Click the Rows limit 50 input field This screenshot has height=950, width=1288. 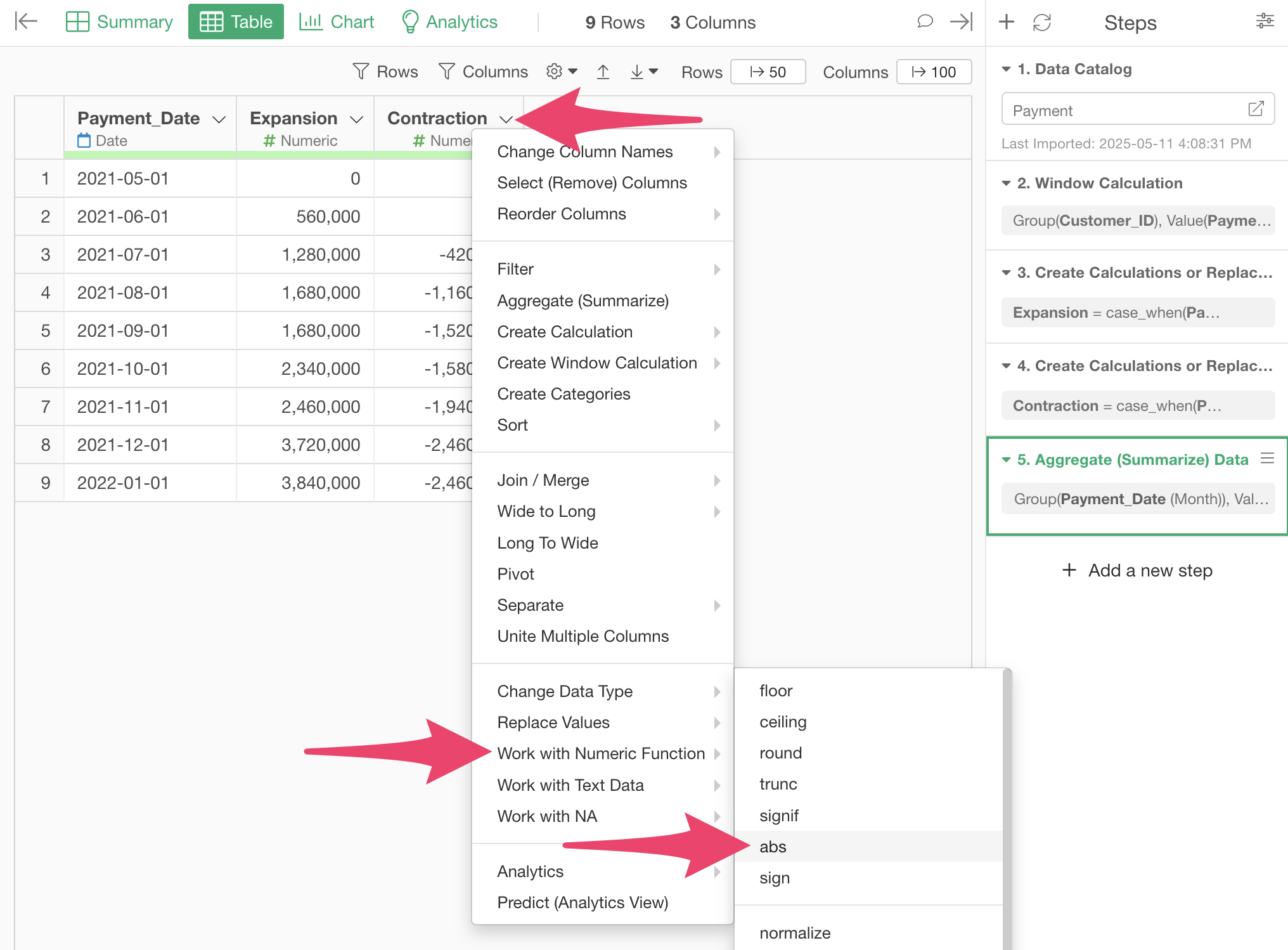[768, 72]
